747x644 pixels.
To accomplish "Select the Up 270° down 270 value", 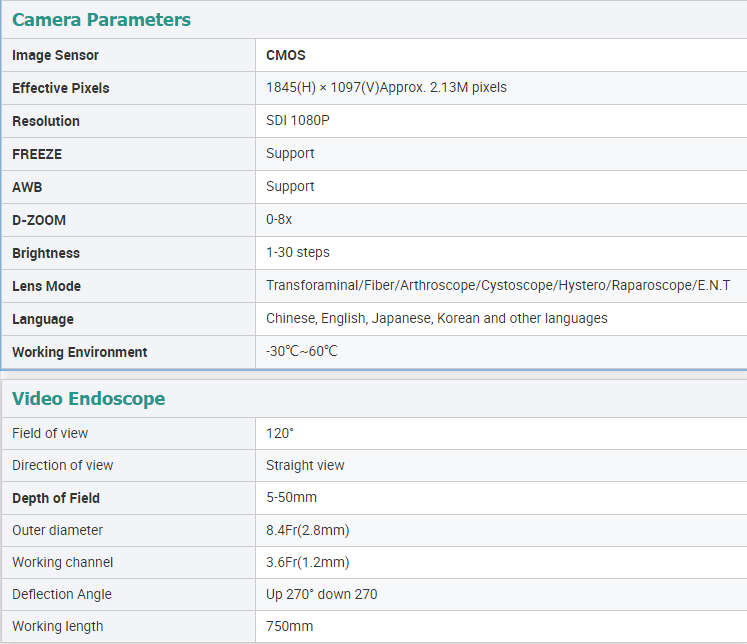I will 322,594.
